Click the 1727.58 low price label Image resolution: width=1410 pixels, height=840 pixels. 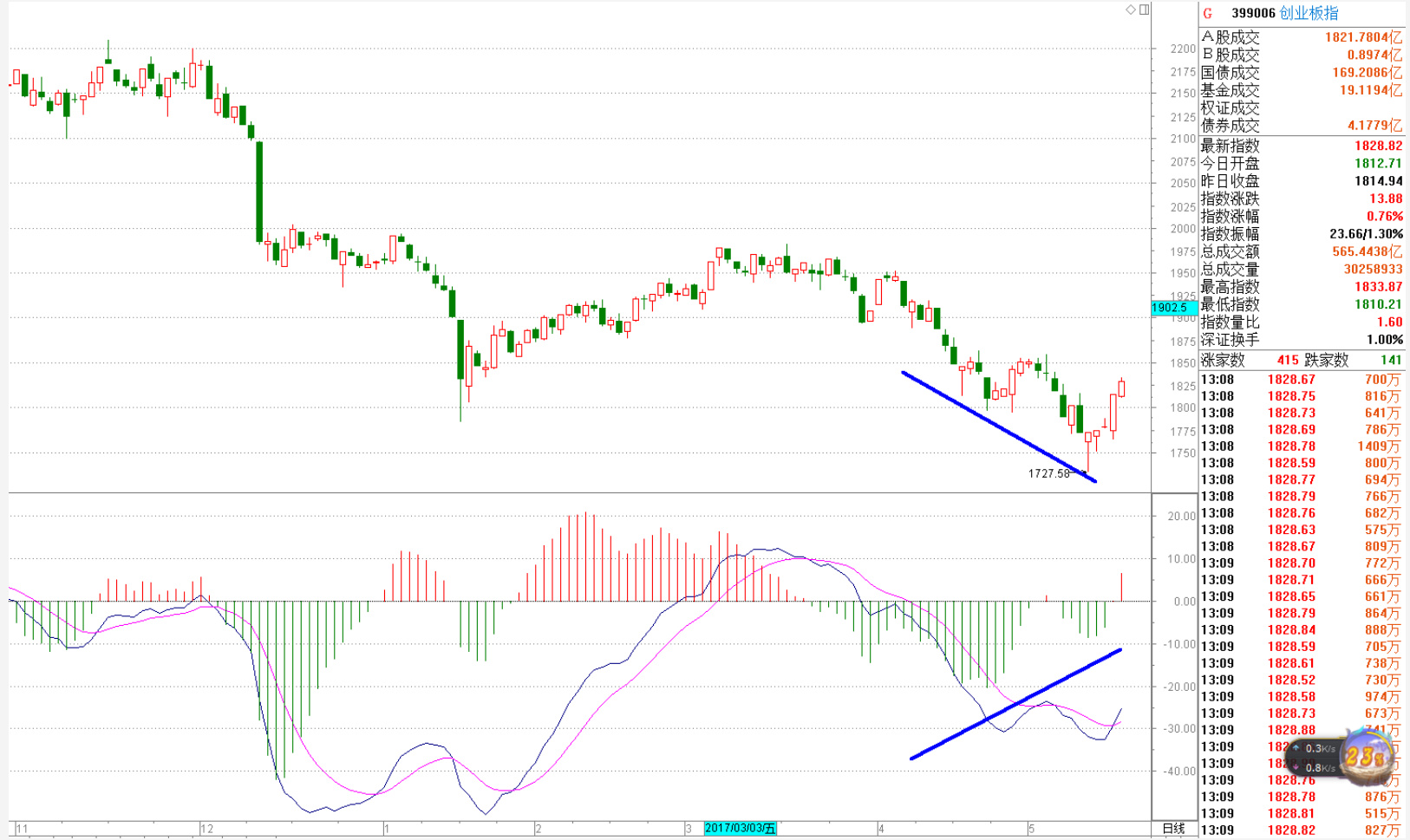point(1048,473)
